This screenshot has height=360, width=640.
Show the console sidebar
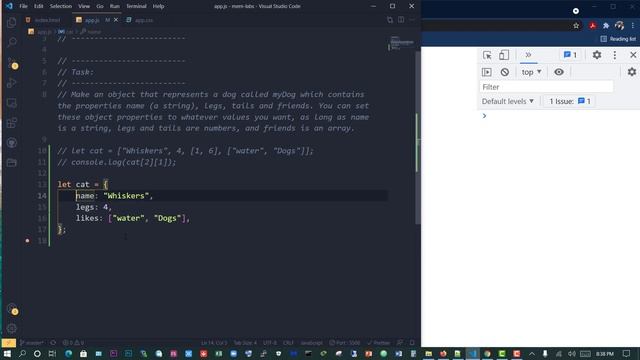pos(487,72)
